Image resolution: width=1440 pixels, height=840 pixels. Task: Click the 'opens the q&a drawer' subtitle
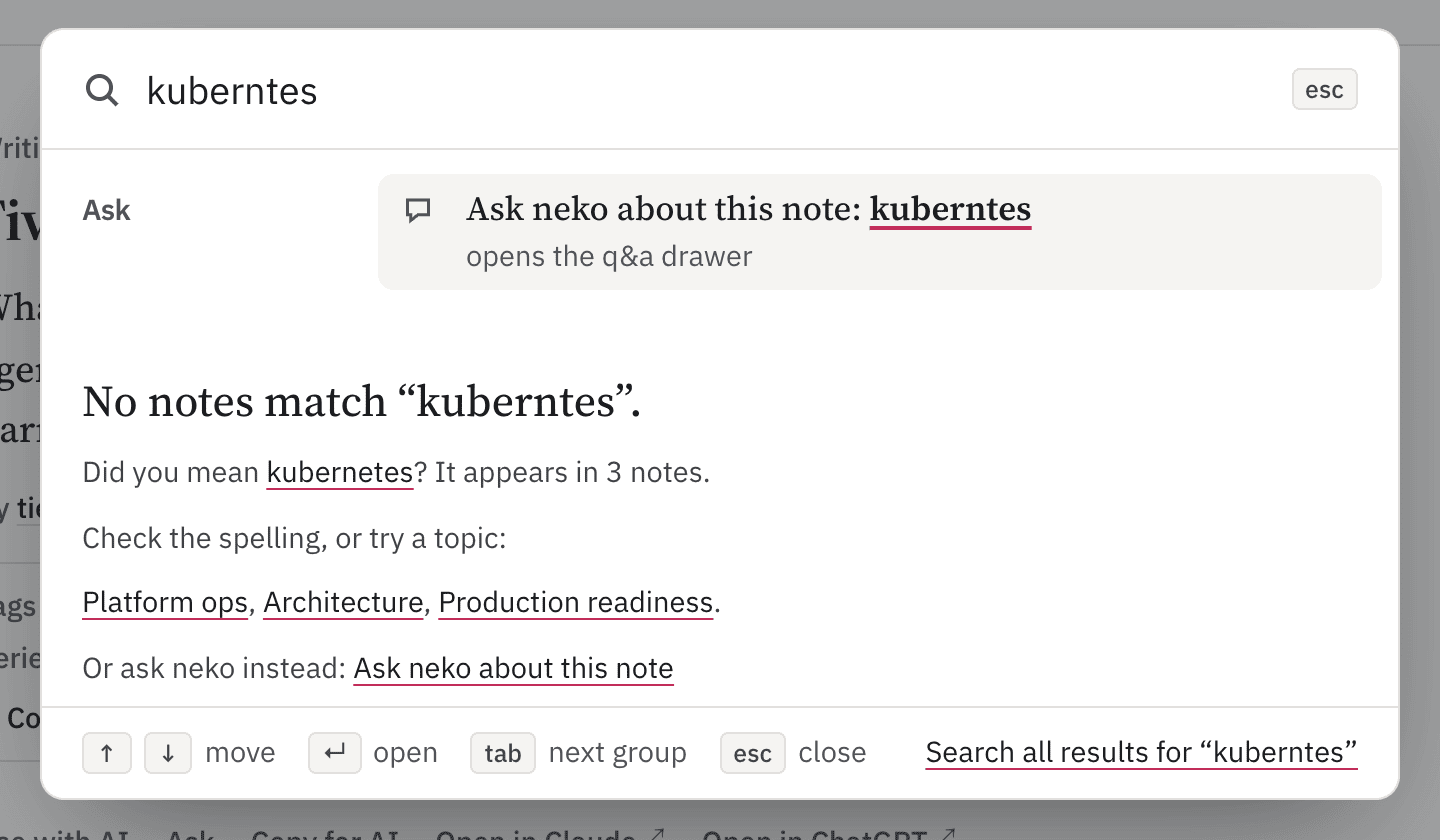click(609, 257)
